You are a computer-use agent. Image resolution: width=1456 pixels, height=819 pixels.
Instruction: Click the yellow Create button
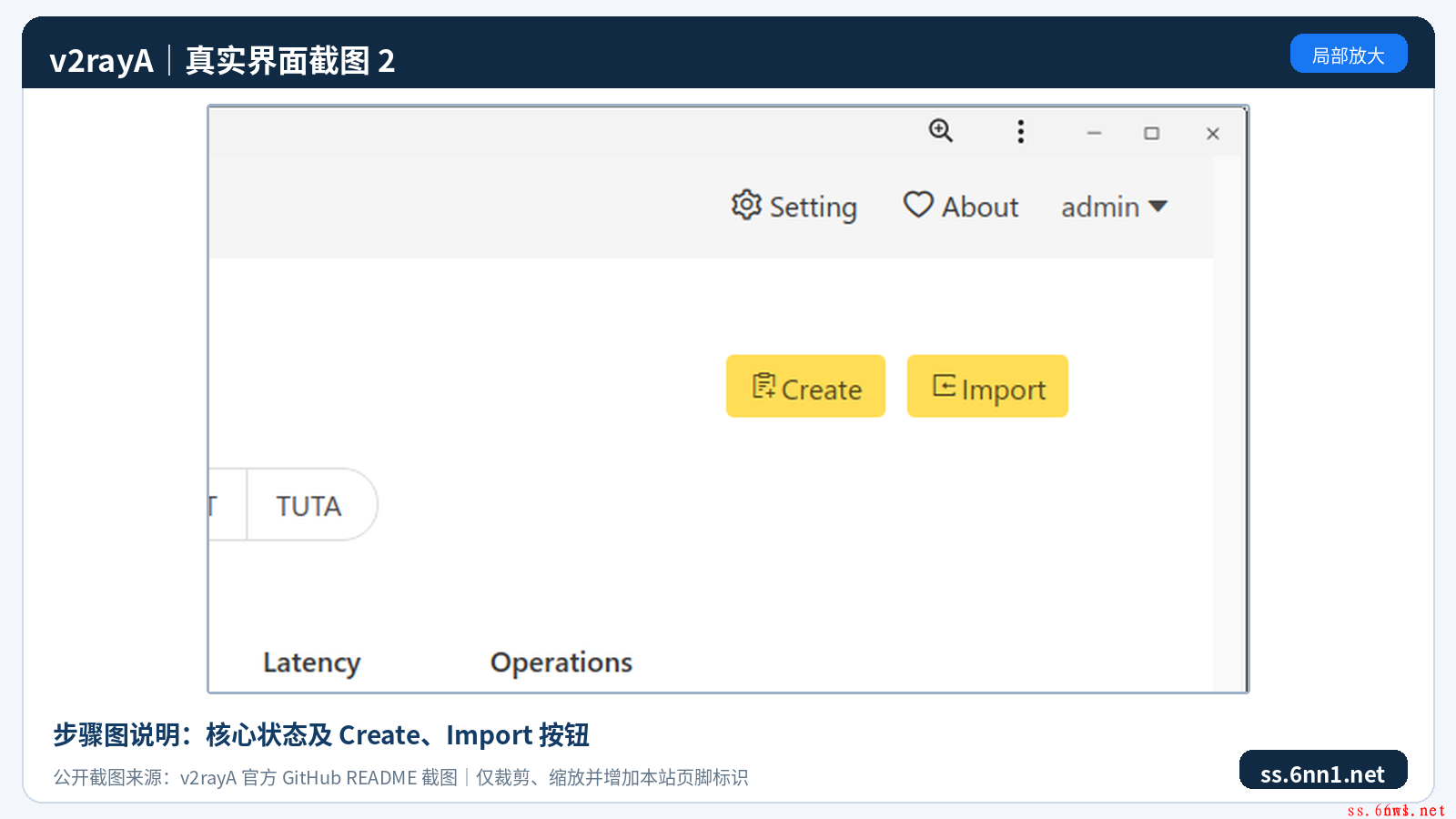[x=805, y=386]
